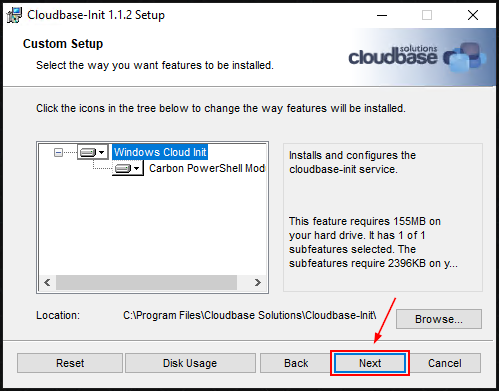Collapse the Windows Cloud Init tree node
Viewport: 499px width, 391px height.
pos(58,153)
